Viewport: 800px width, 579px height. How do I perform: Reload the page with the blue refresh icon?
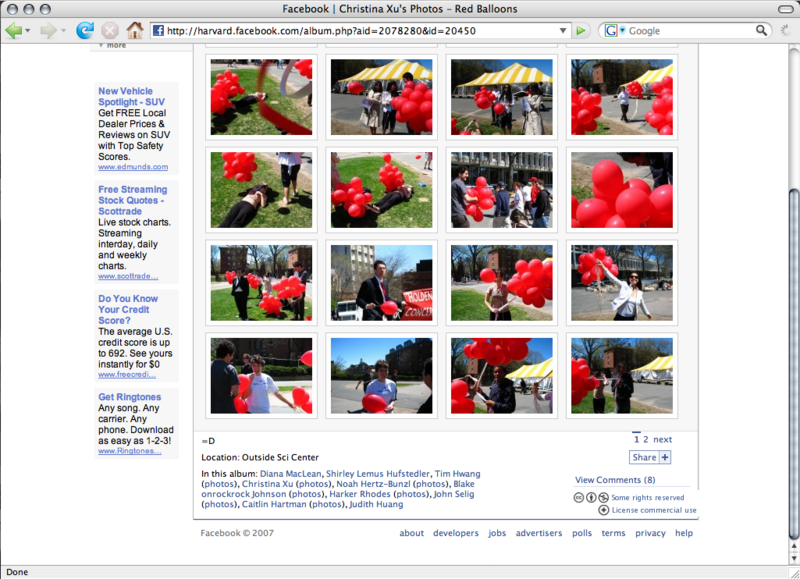tap(85, 31)
